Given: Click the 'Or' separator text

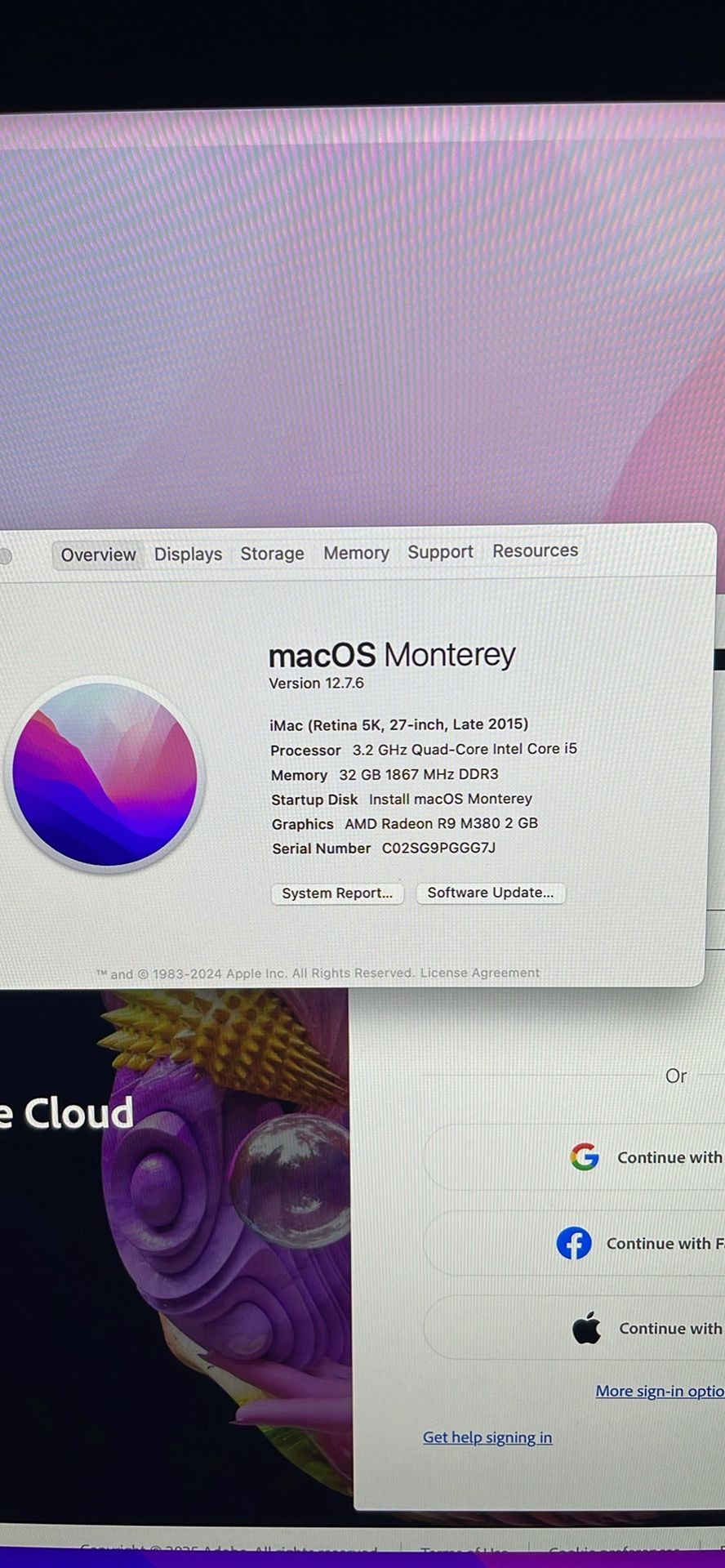Looking at the screenshot, I should pyautogui.click(x=676, y=1076).
